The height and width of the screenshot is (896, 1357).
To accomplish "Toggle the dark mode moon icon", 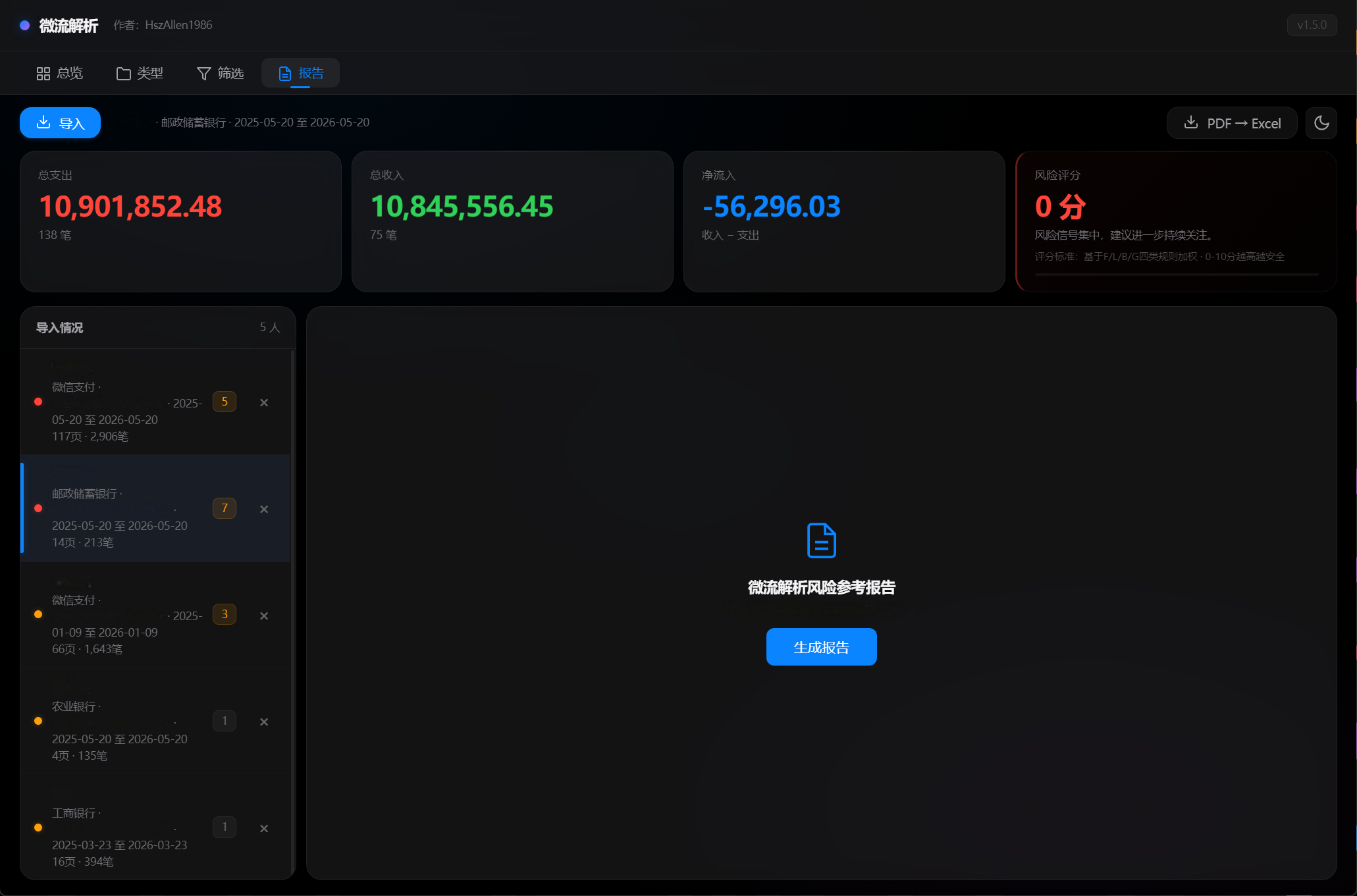I will tap(1321, 123).
